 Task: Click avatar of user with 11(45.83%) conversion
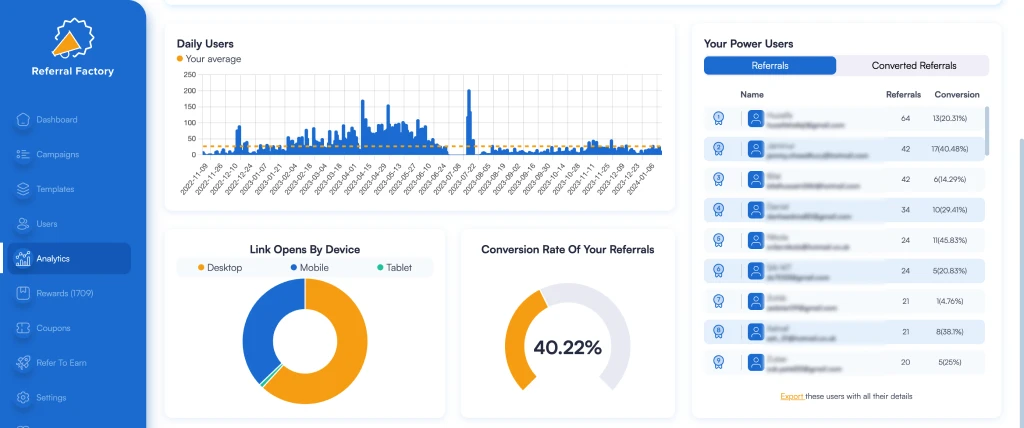point(756,240)
